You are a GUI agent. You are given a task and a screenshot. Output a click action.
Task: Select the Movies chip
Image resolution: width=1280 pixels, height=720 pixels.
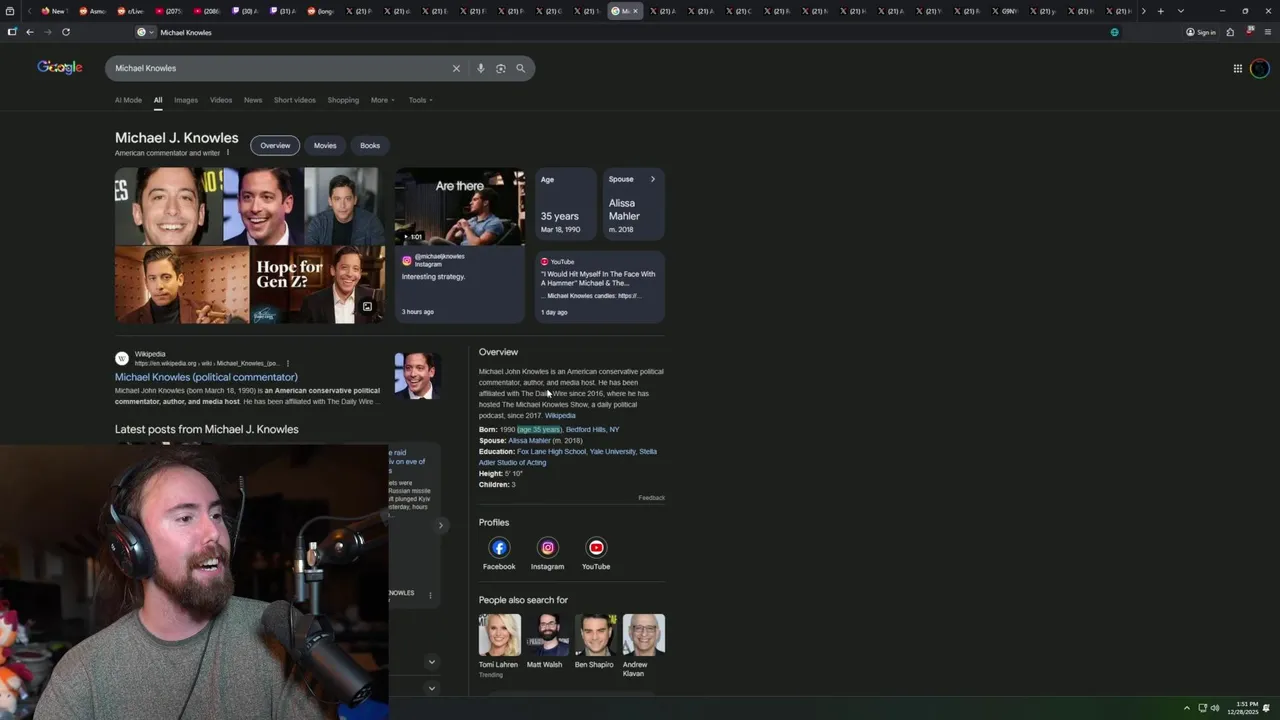[325, 145]
